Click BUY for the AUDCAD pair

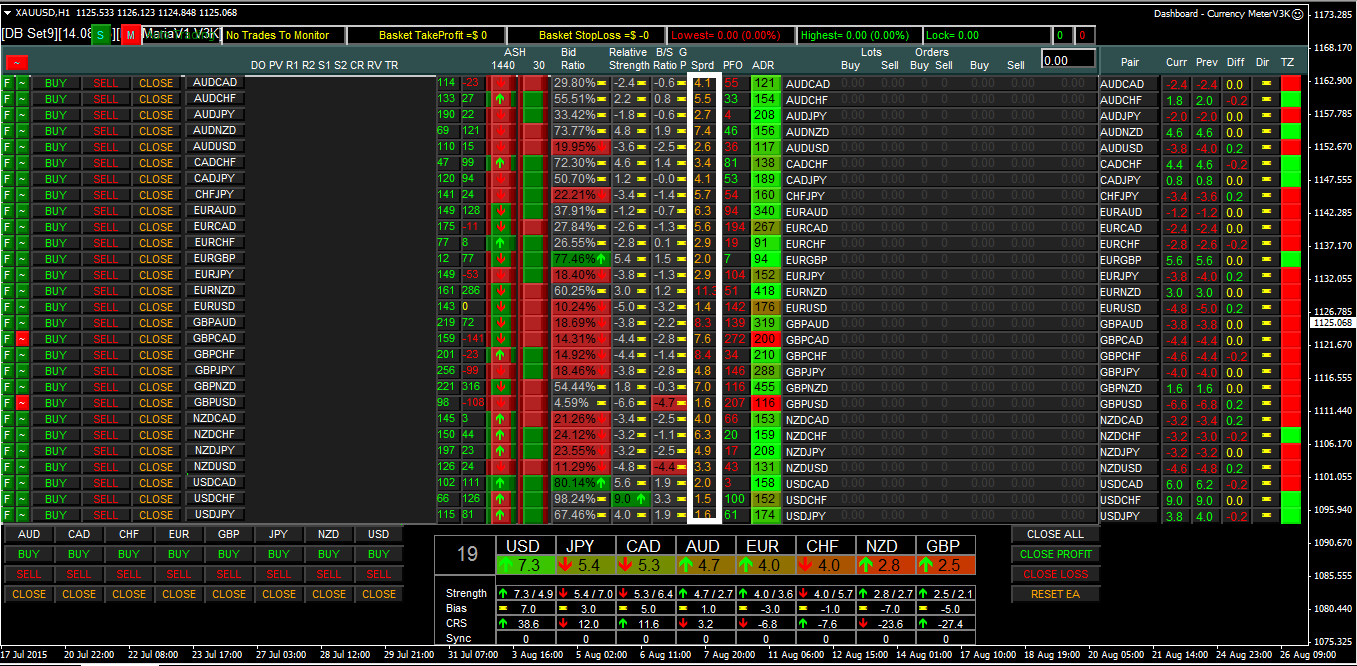tap(56, 83)
